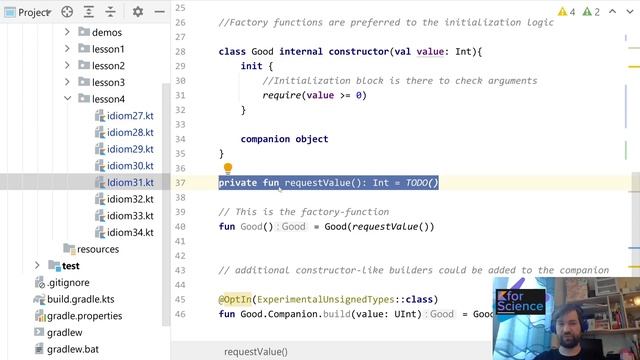This screenshot has height=360, width=640.
Task: Click the require call on line 31
Action: coord(282,96)
